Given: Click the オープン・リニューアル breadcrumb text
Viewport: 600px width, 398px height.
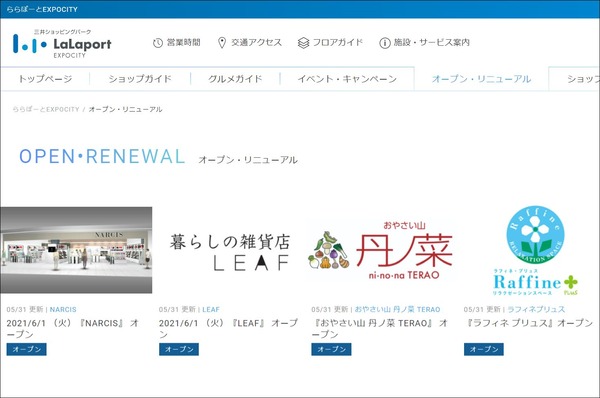Looking at the screenshot, I should point(126,109).
